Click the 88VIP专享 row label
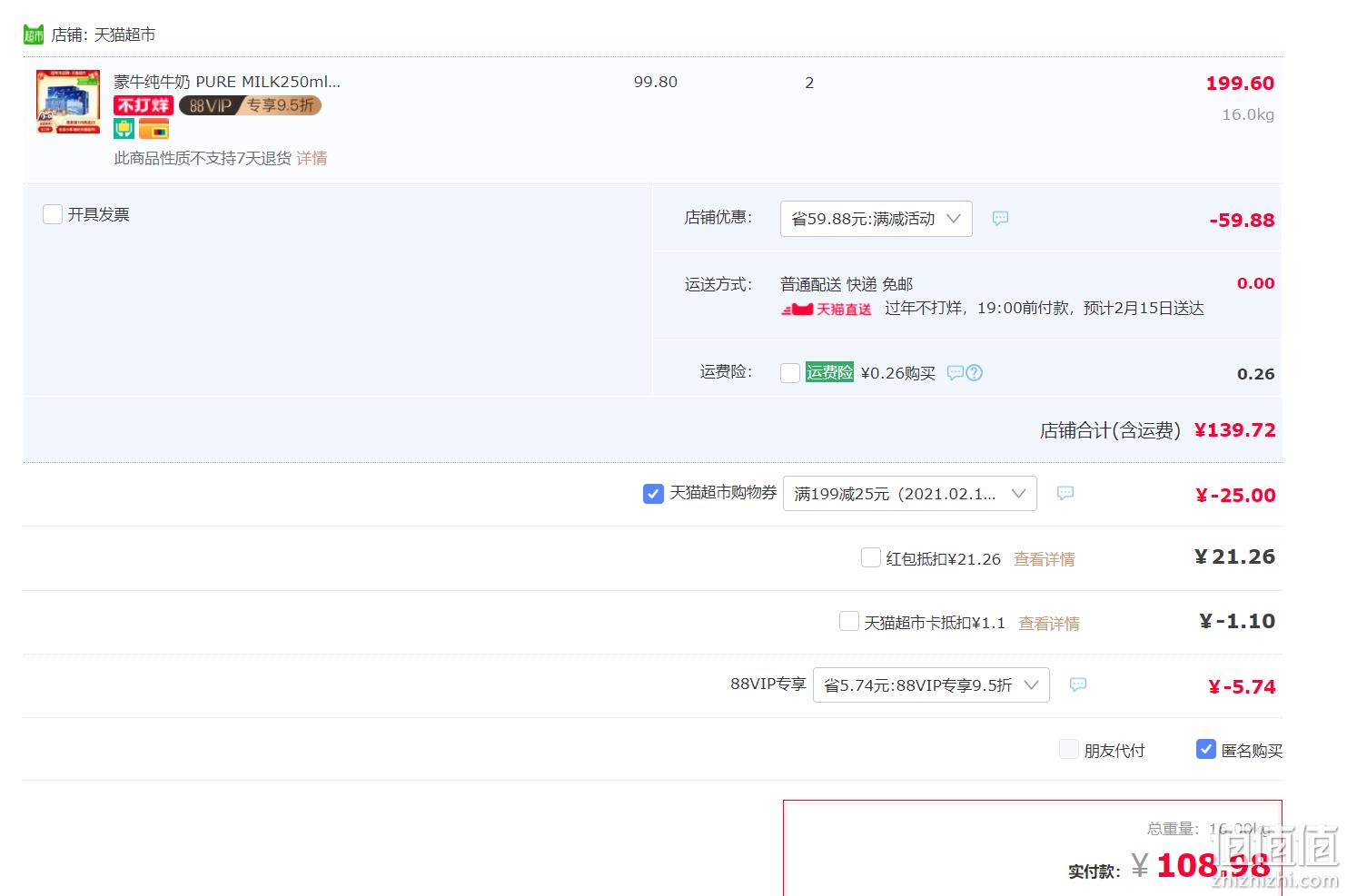The image size is (1347, 896). (768, 684)
